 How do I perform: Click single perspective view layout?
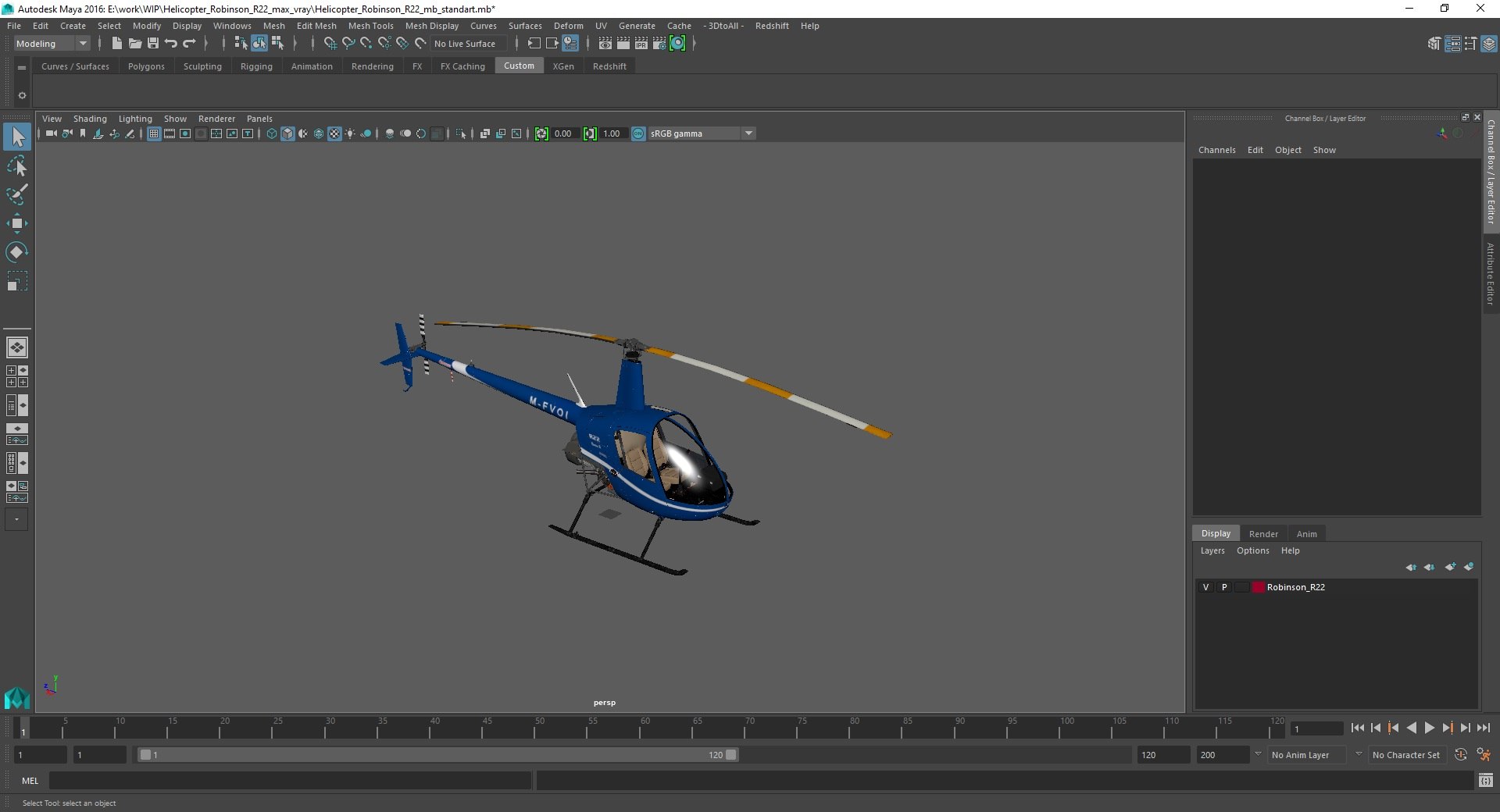(17, 347)
